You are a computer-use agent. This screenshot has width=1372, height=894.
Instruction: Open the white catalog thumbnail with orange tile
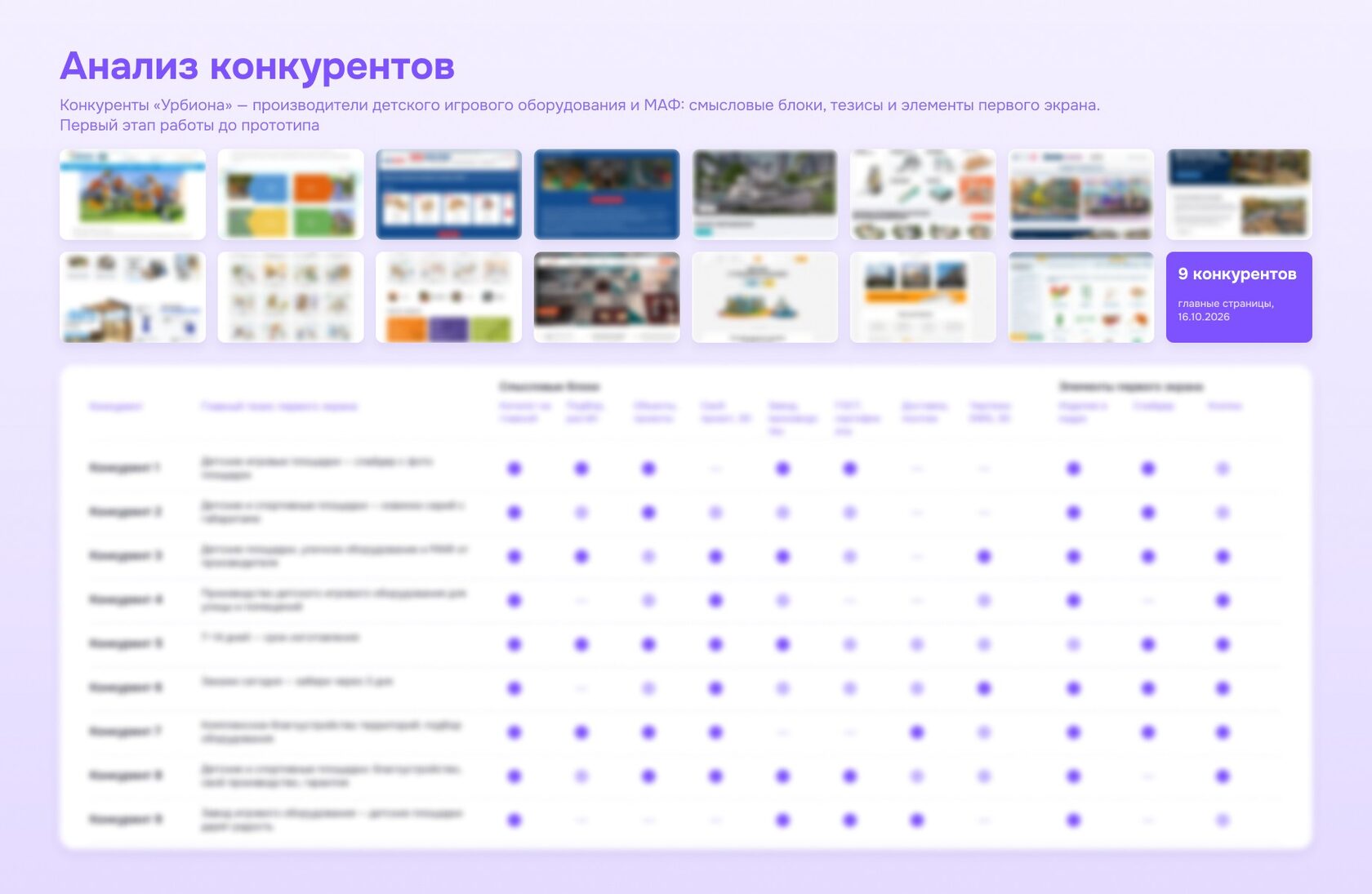(923, 194)
